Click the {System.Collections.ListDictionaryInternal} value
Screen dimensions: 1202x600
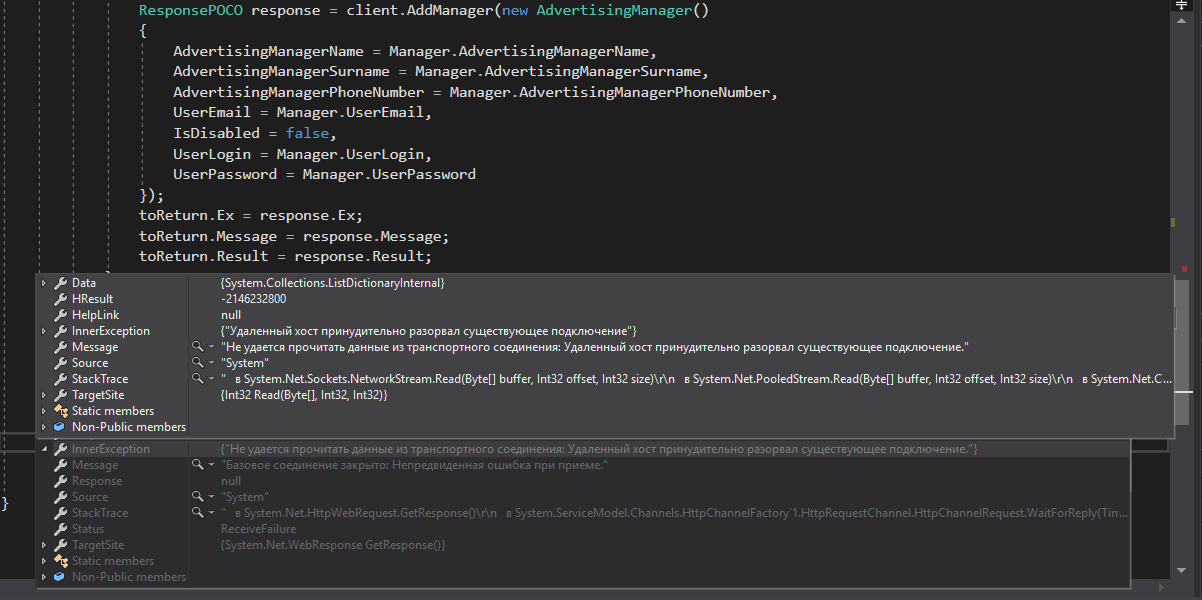332,283
